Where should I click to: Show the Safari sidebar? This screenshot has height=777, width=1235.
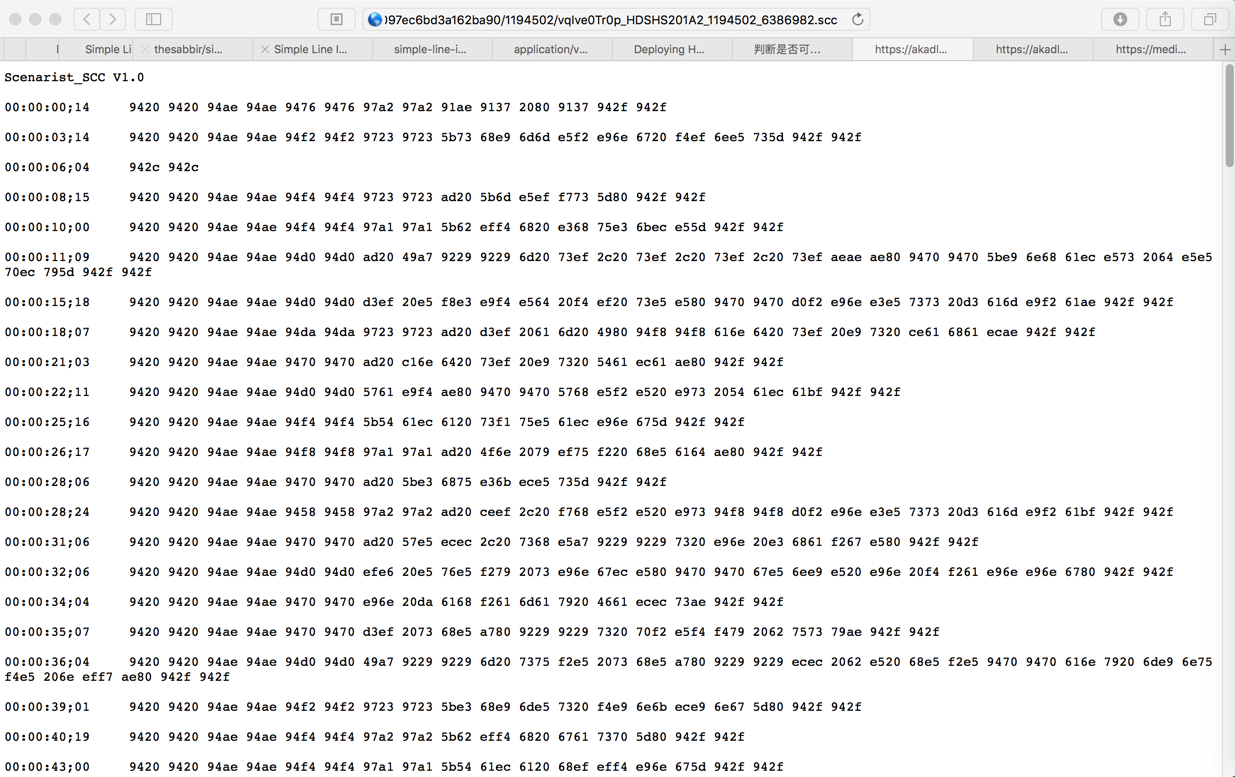153,19
